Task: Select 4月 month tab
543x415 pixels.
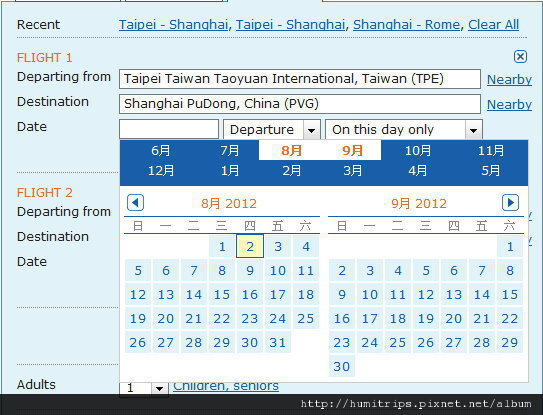Action: (418, 171)
